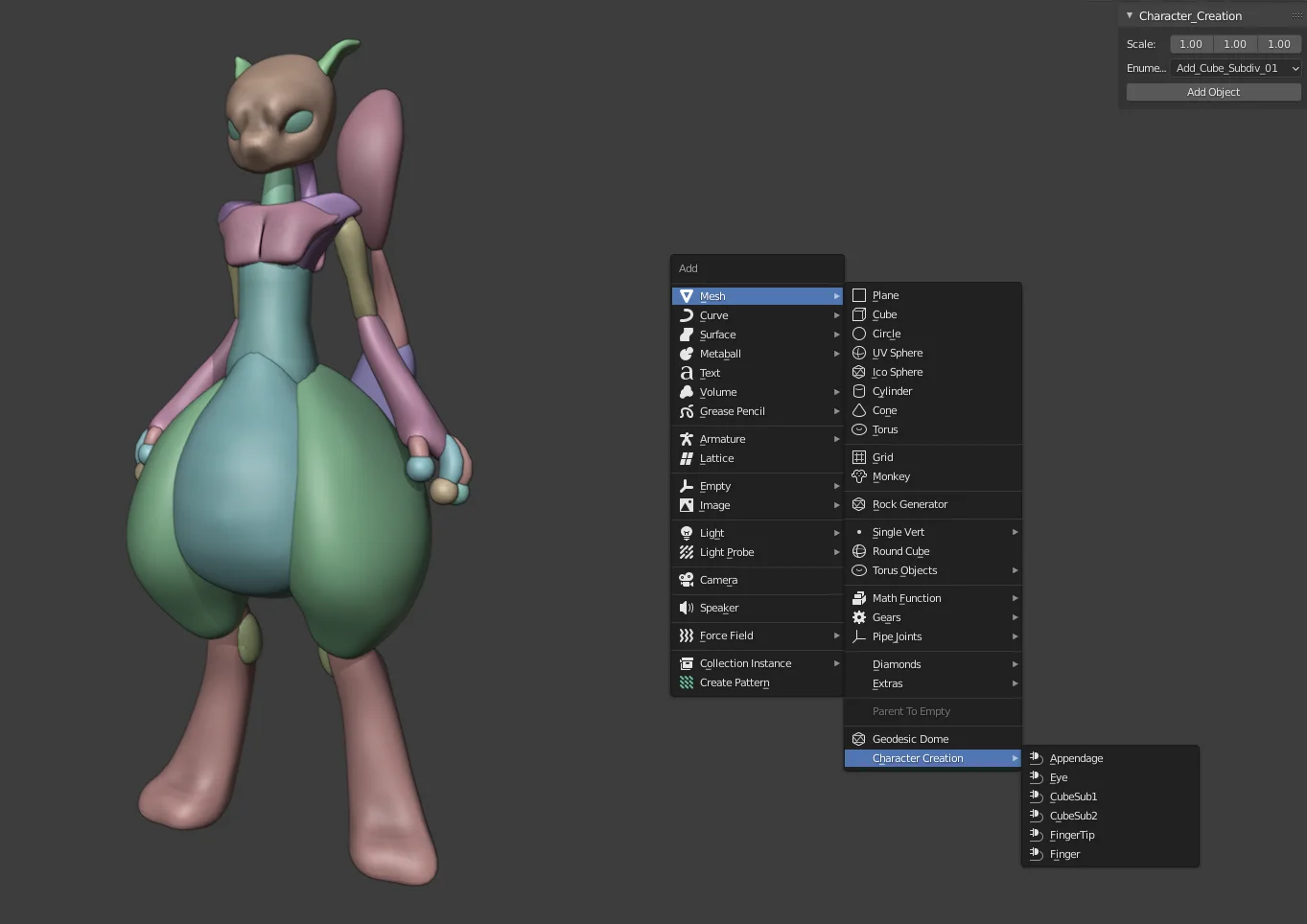1307x924 pixels.
Task: Click the Force Field icon
Action: 686,635
